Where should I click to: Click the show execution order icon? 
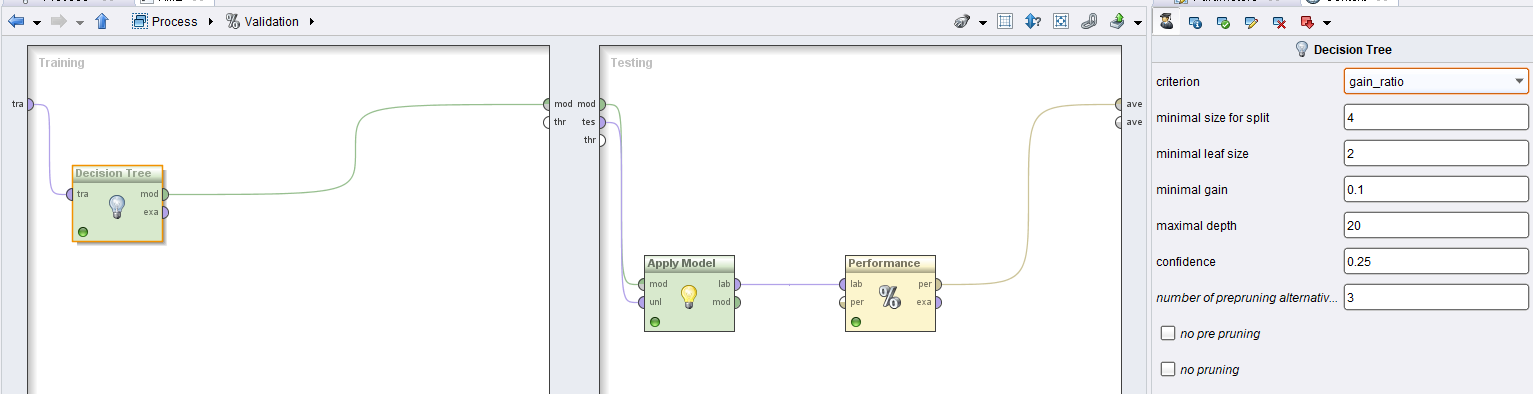[x=1034, y=21]
